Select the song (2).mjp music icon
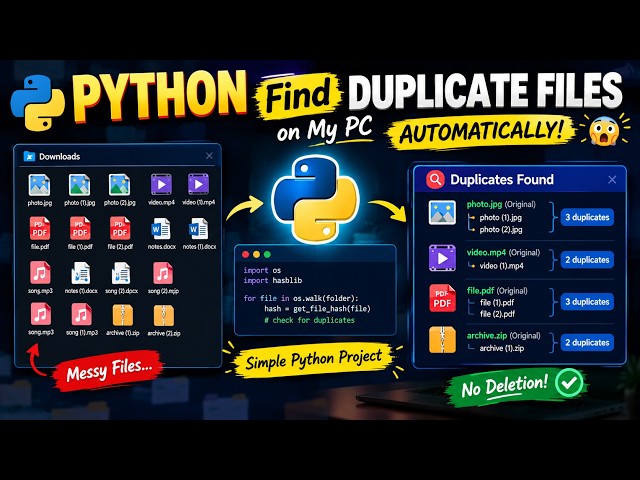Screen dimensions: 640x480 pos(163,273)
